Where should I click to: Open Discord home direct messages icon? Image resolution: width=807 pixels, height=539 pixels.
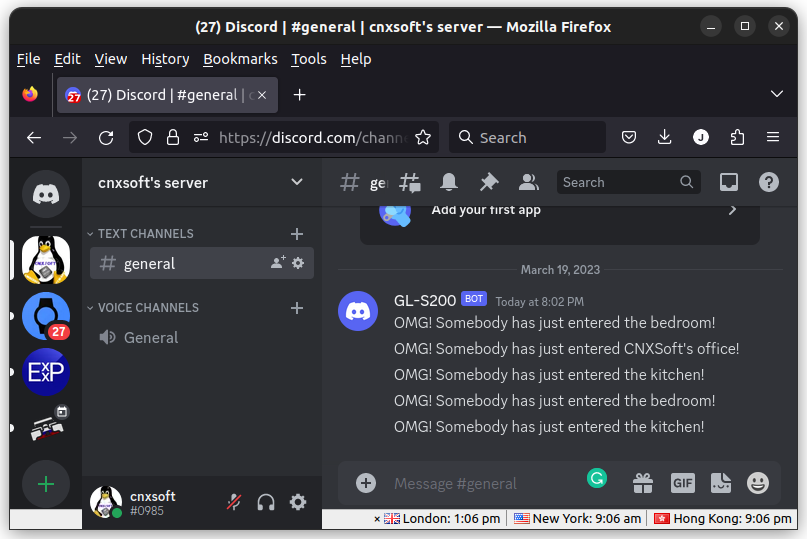coord(46,194)
